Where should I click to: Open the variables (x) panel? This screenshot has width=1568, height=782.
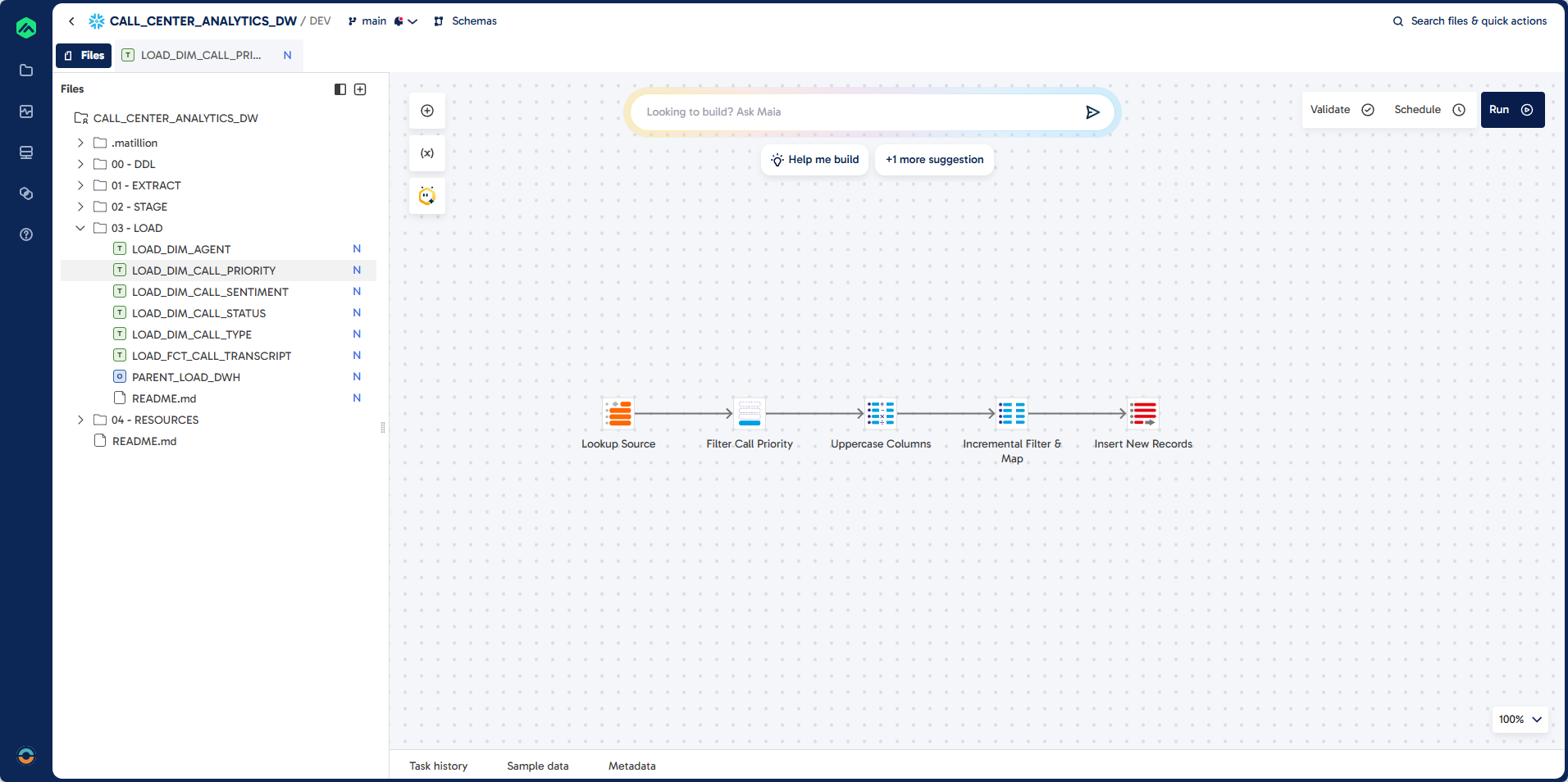427,153
